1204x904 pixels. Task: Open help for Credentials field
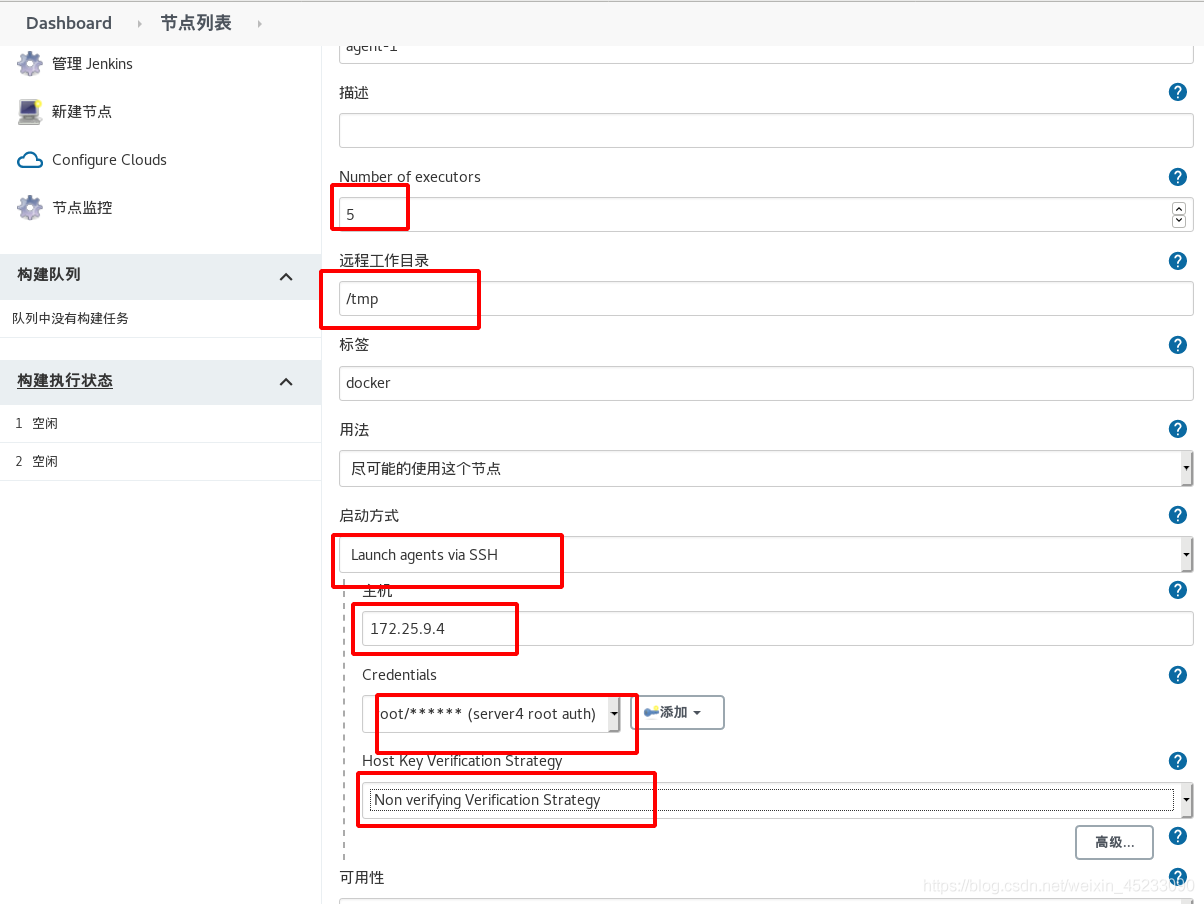coord(1178,675)
